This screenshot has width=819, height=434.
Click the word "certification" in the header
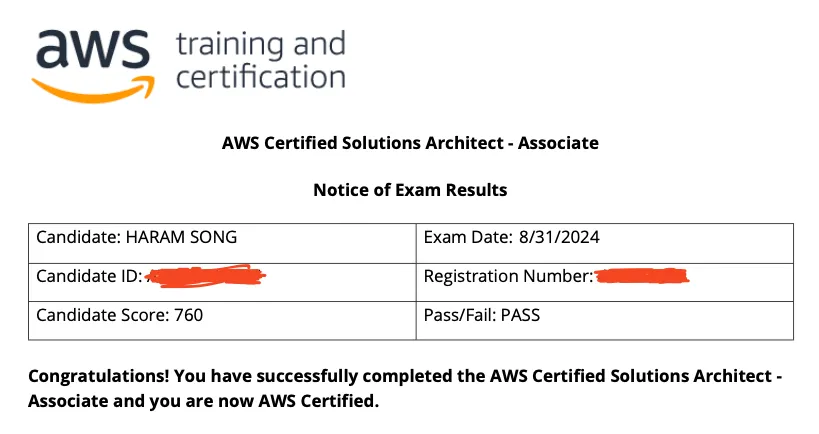[x=260, y=77]
